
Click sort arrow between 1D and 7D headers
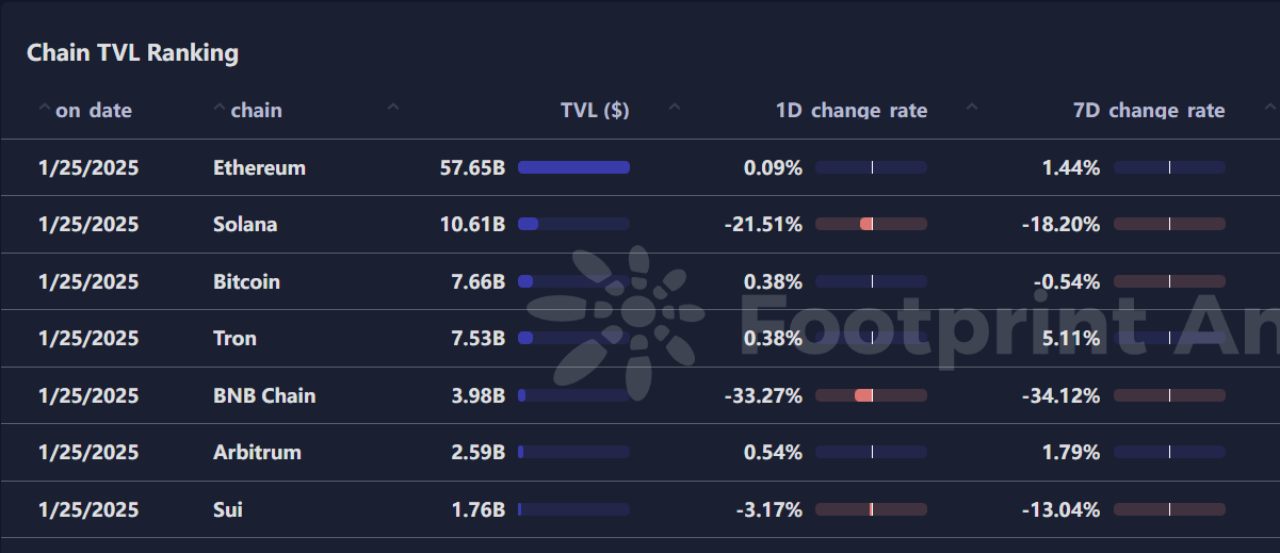pos(971,106)
